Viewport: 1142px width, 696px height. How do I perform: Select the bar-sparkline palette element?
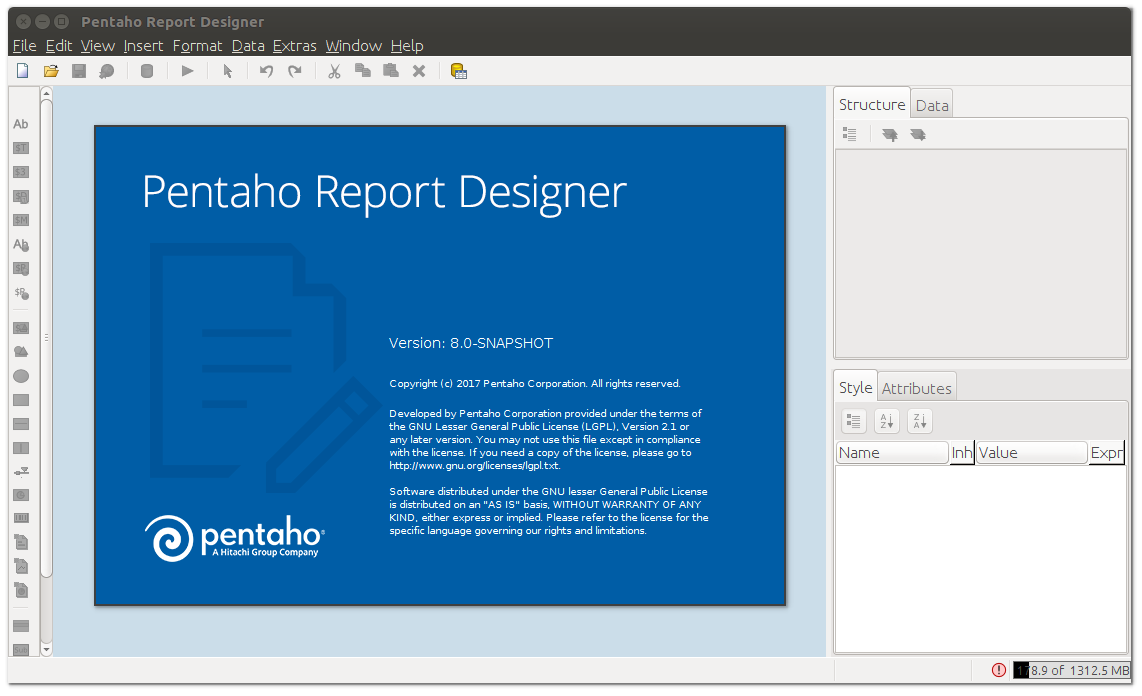pyautogui.click(x=21, y=542)
